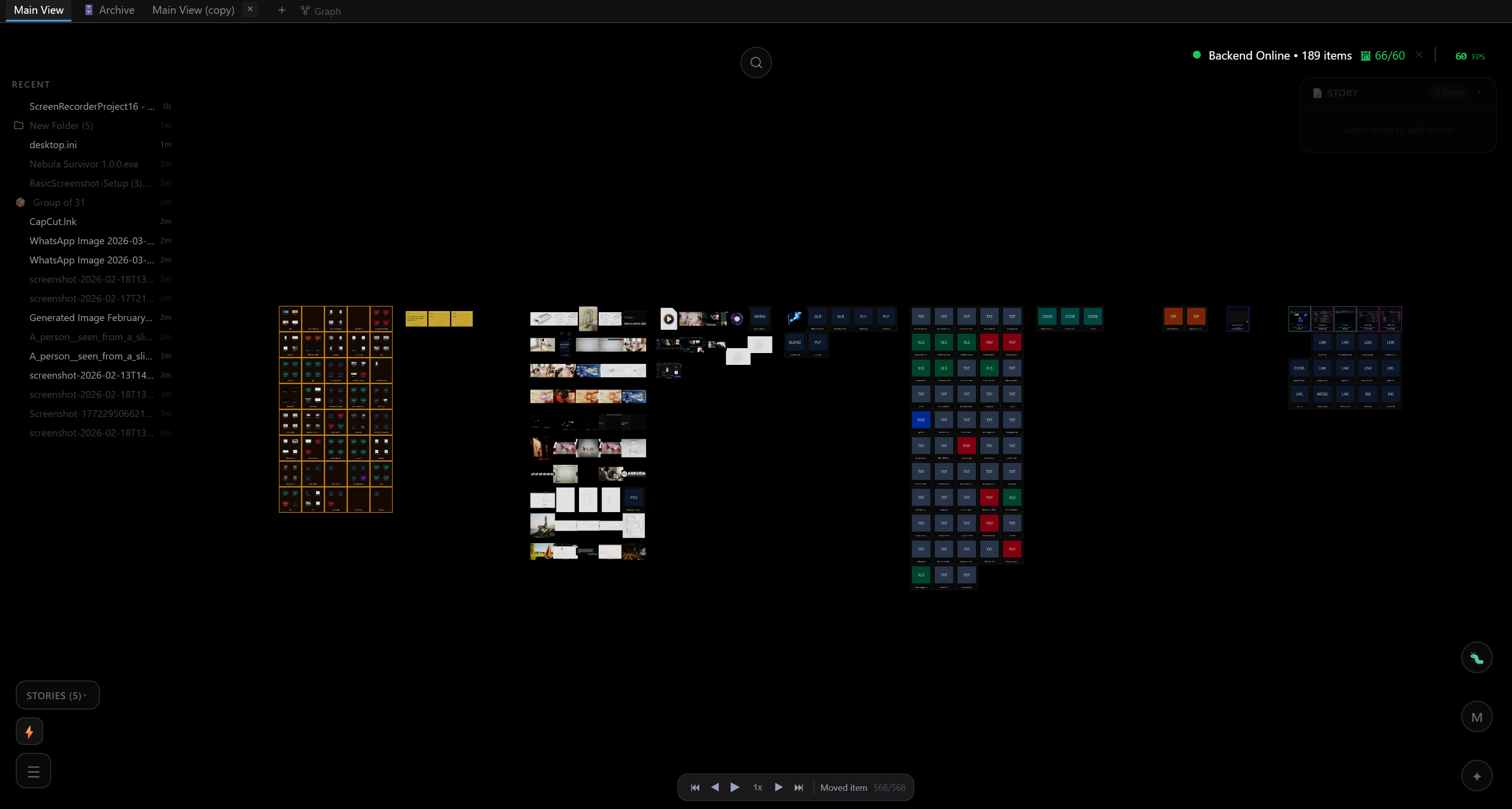Viewport: 1512px width, 809px height.
Task: Expand the STORY panel dropdown arrow
Action: (1479, 92)
